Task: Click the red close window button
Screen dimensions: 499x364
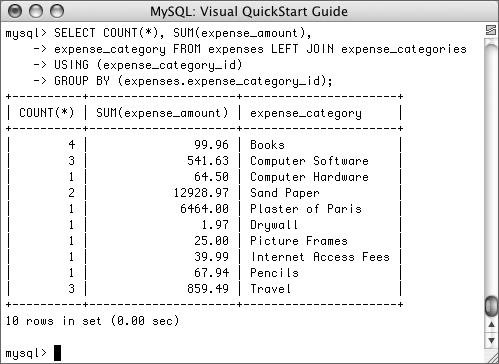Action: (15, 11)
